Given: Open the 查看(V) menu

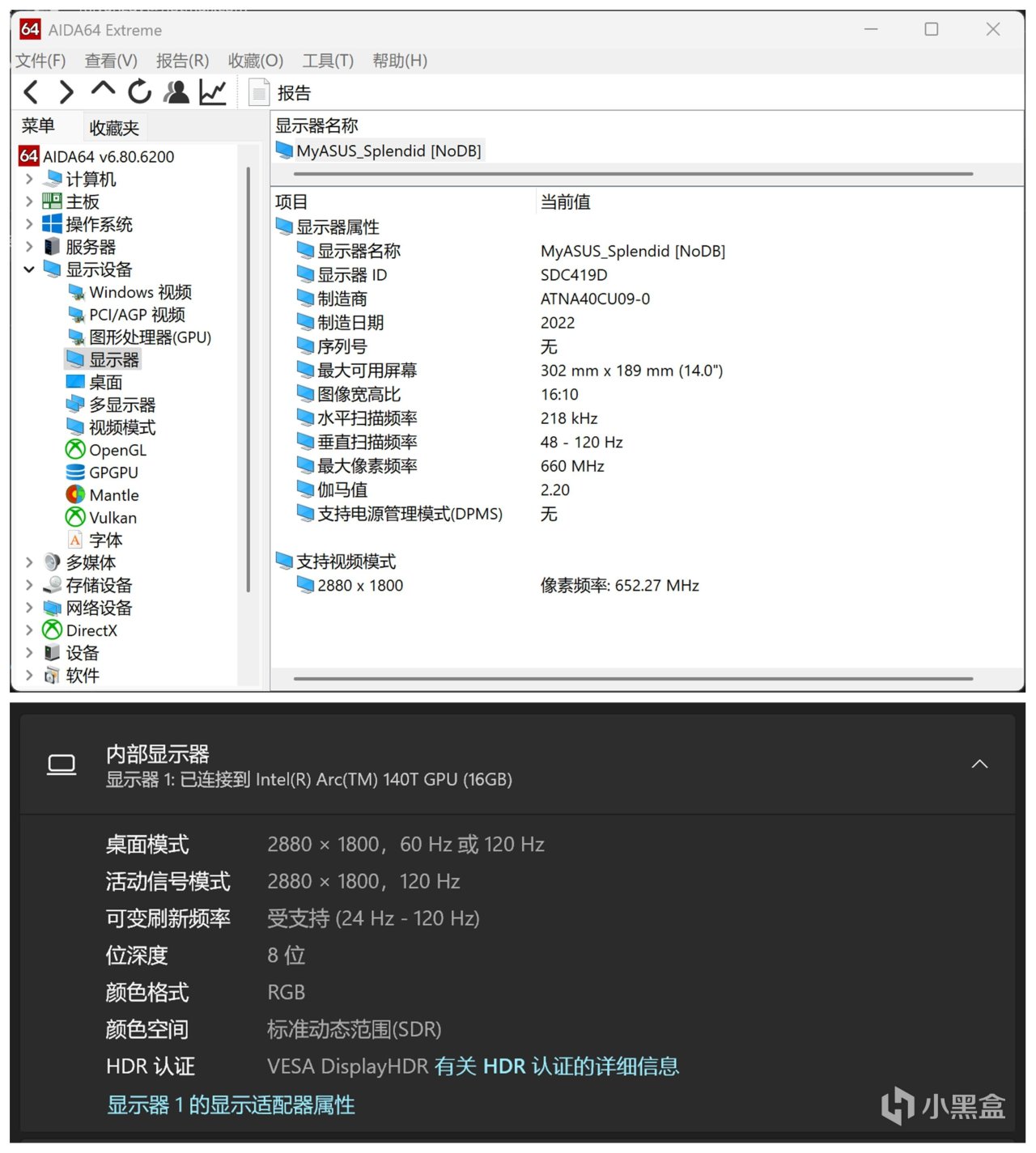Looking at the screenshot, I should pyautogui.click(x=111, y=61).
